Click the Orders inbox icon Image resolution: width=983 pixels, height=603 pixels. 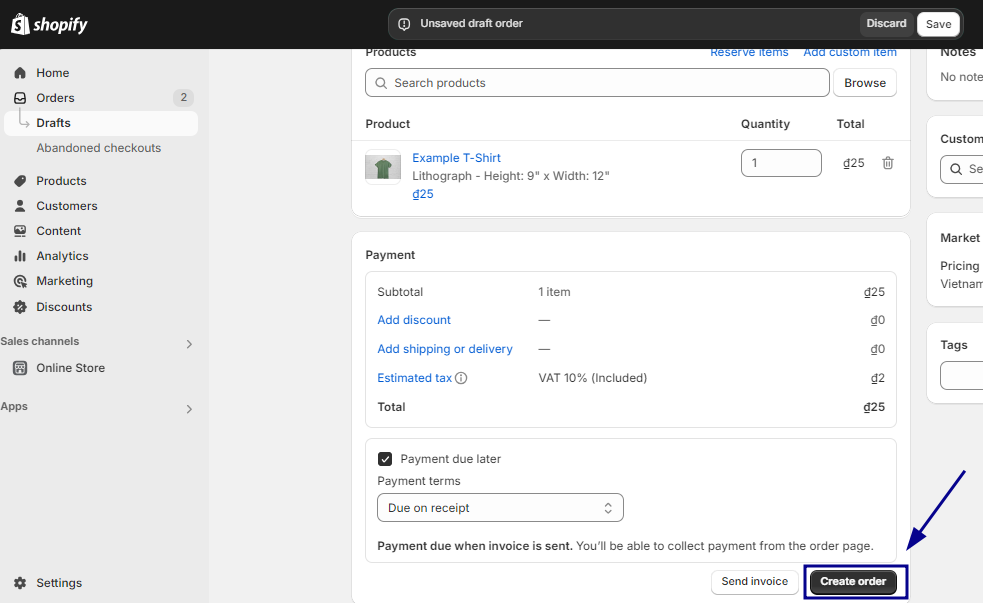(x=20, y=98)
